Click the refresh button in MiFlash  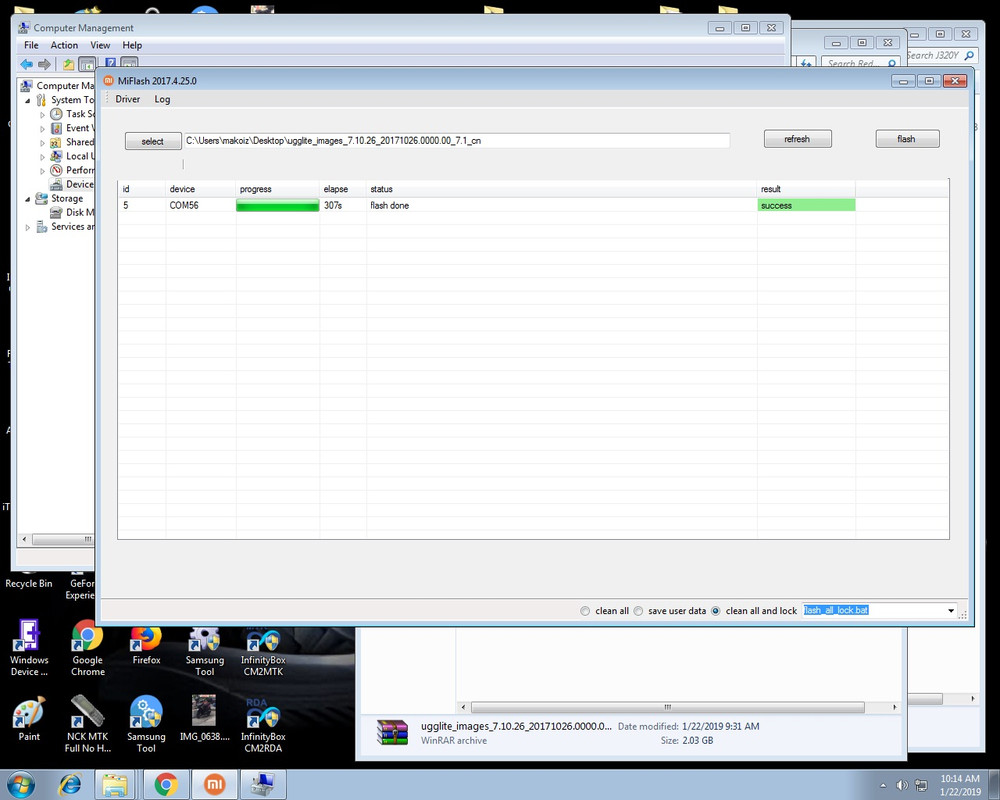pos(797,138)
